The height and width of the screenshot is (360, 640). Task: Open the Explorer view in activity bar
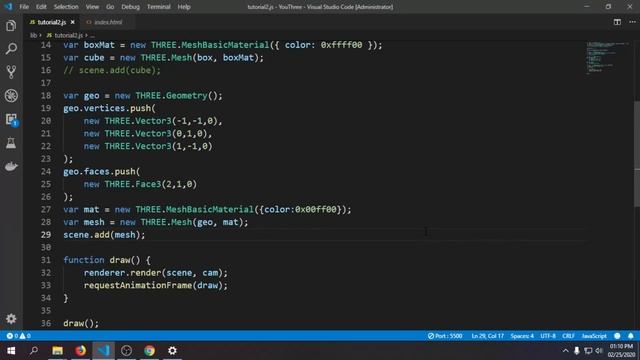11,26
